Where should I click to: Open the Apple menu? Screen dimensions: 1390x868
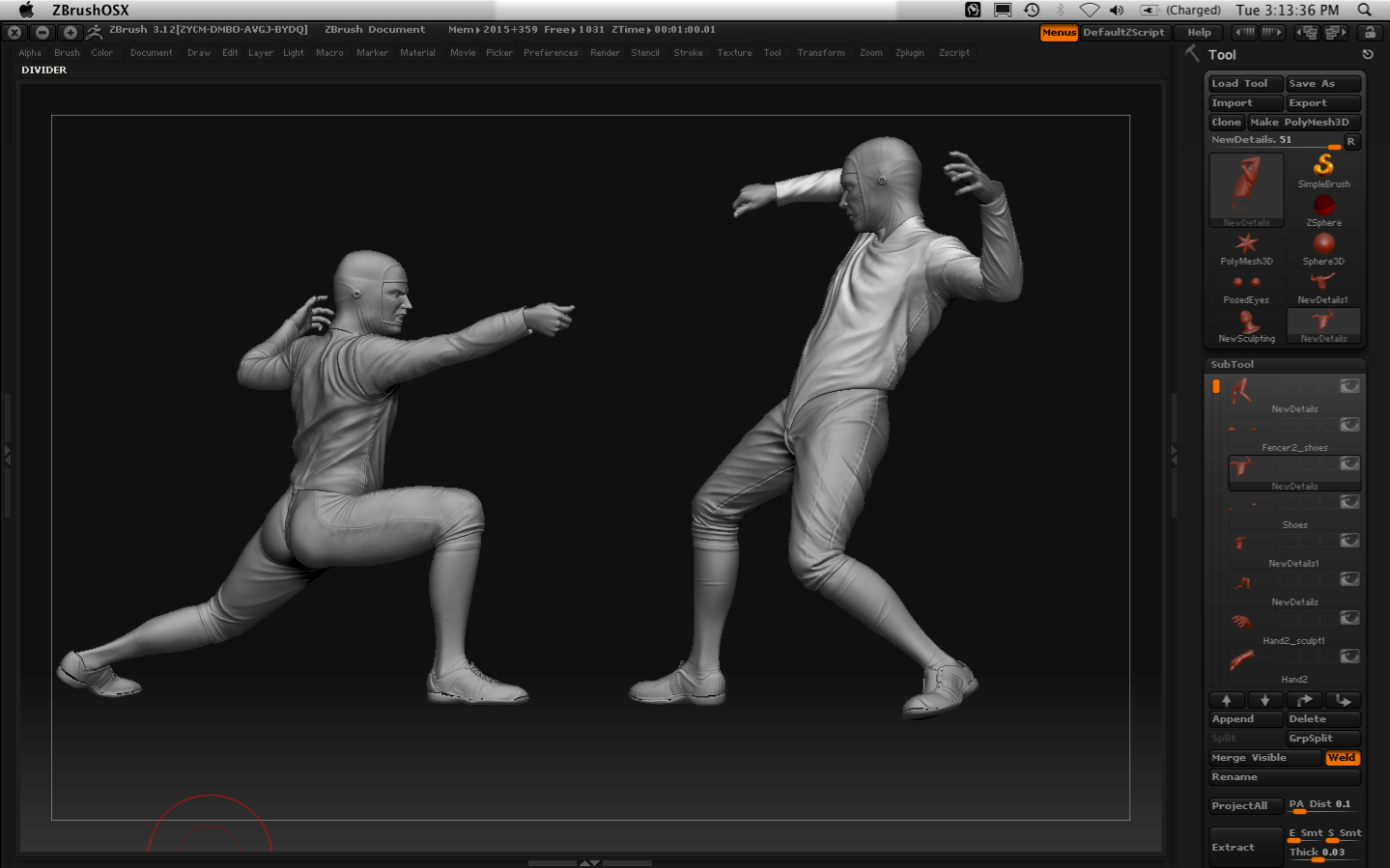pyautogui.click(x=27, y=10)
